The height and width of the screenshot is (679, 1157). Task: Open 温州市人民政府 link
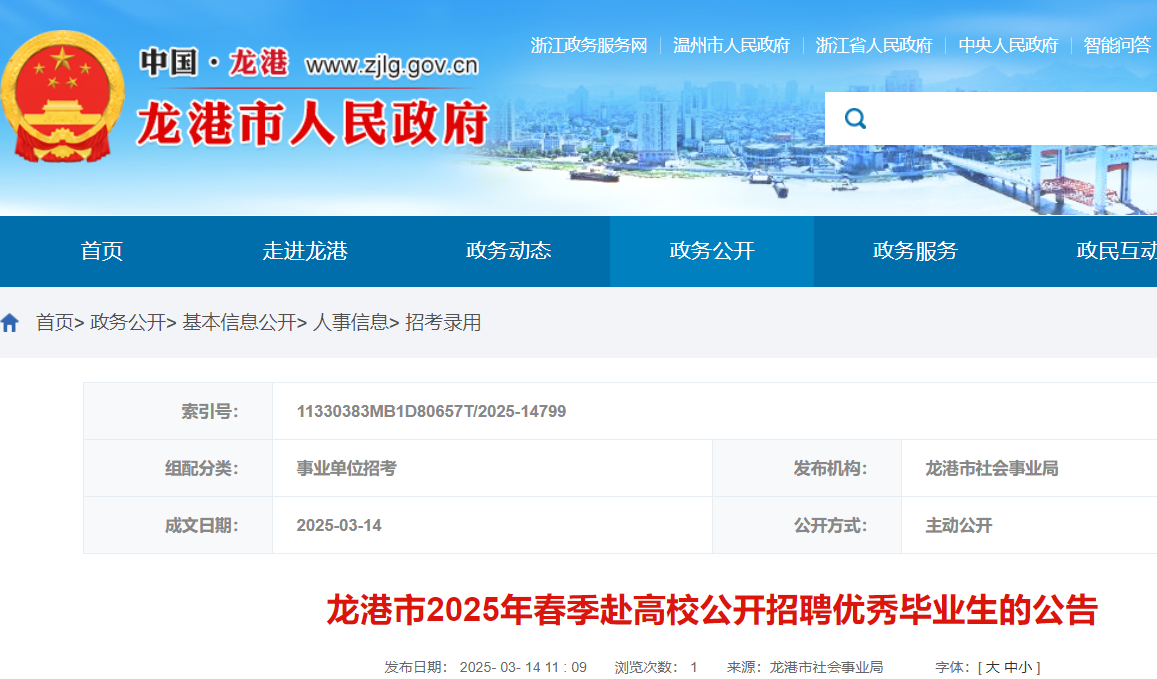(x=731, y=46)
